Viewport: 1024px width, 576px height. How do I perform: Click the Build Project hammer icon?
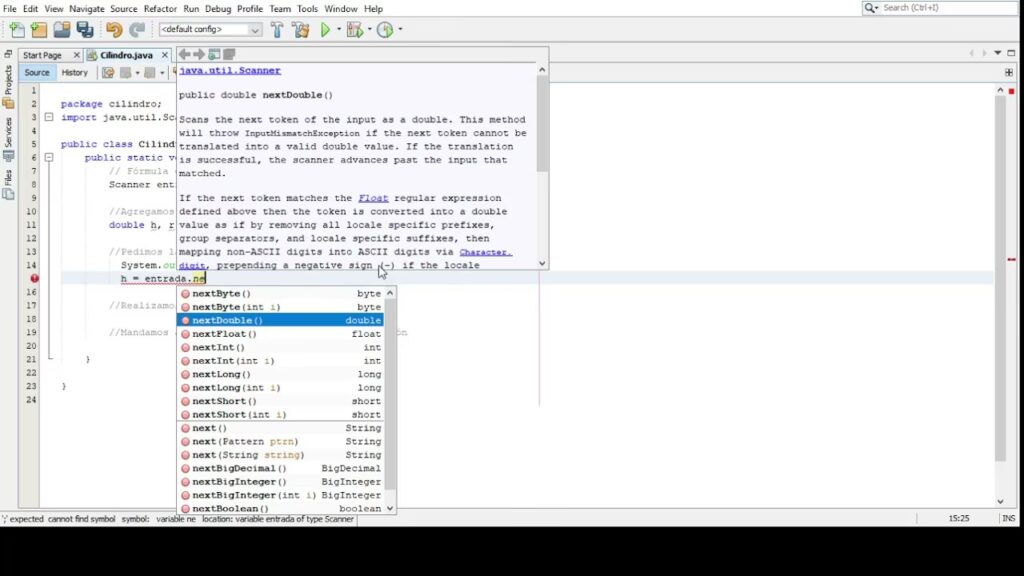coord(277,30)
